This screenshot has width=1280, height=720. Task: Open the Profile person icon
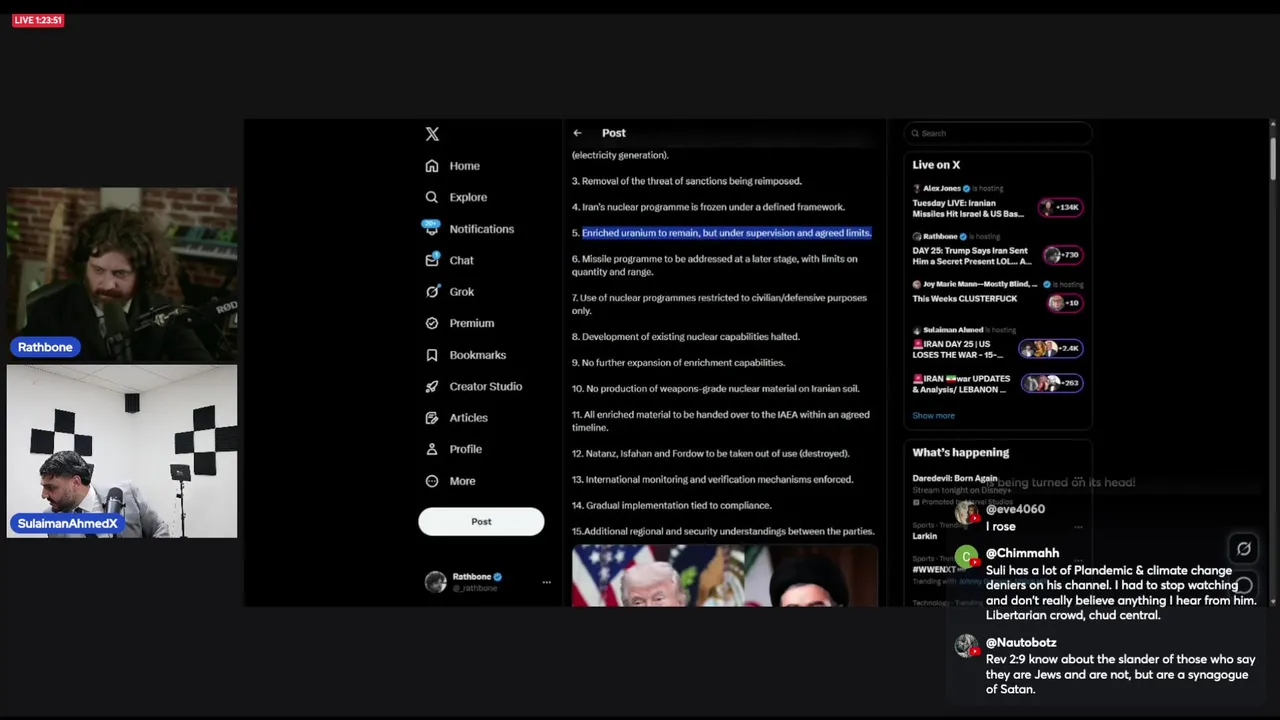tap(432, 449)
